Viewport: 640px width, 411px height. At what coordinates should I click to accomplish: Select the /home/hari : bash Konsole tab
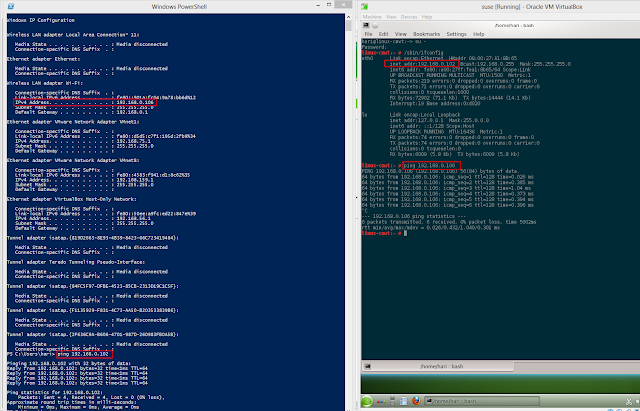437,367
